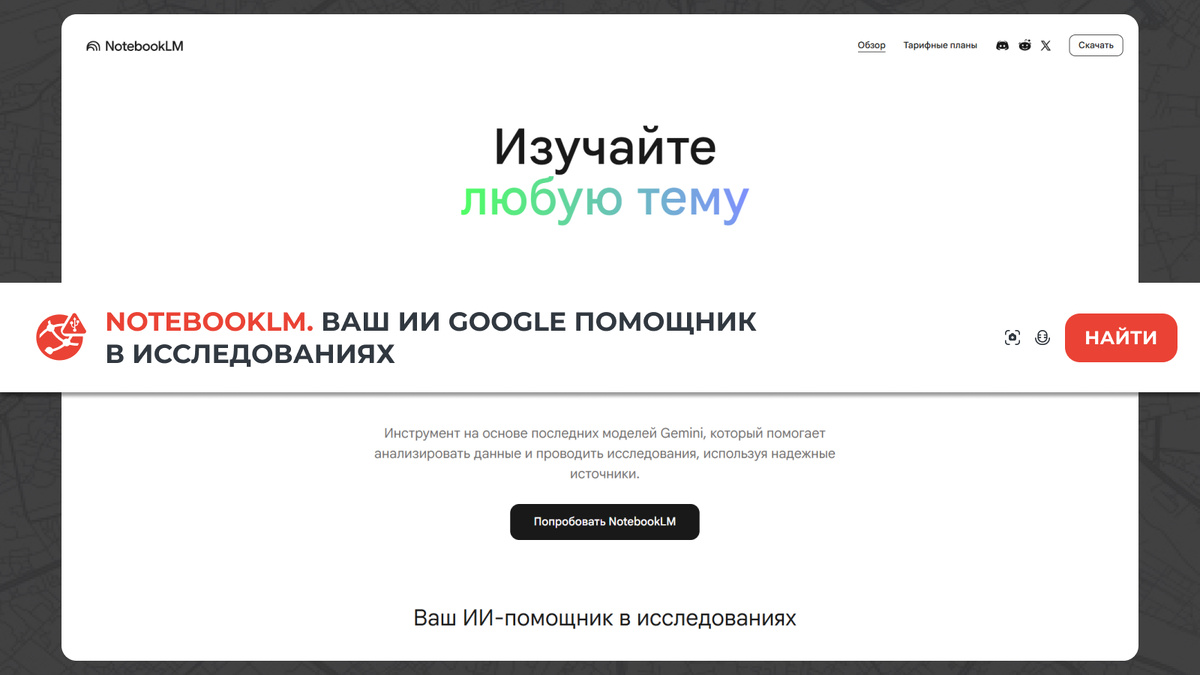The image size is (1200, 675).
Task: Click the Скачать button
Action: 1096,46
